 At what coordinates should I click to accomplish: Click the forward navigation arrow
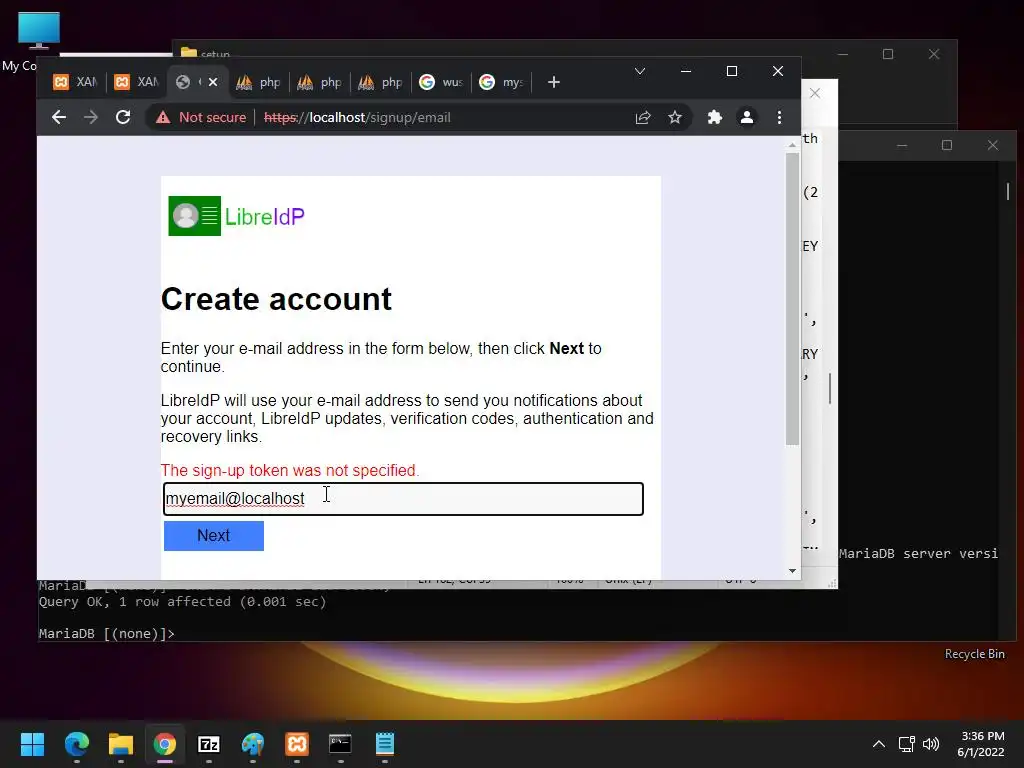(91, 118)
